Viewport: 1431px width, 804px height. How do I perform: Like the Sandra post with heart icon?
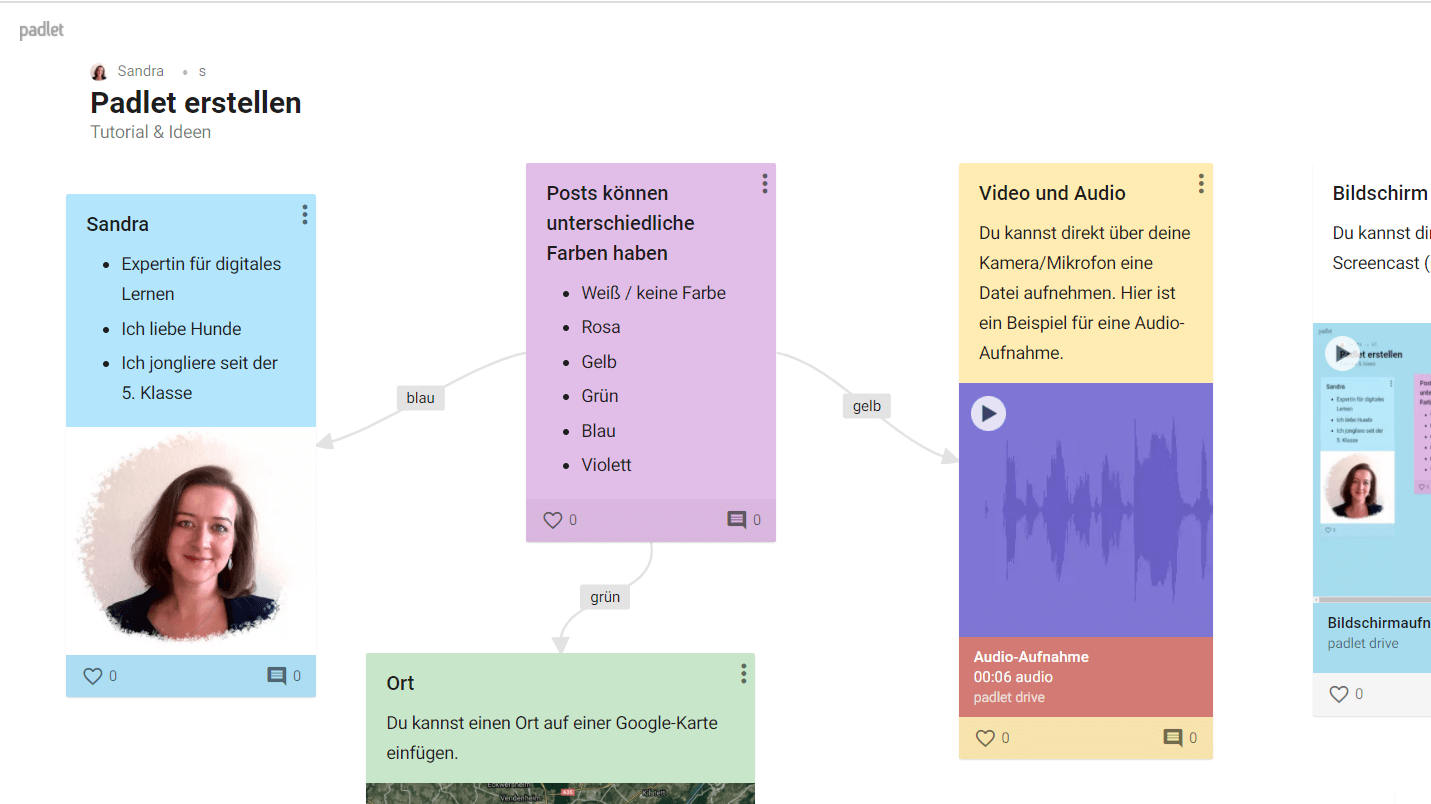click(93, 676)
